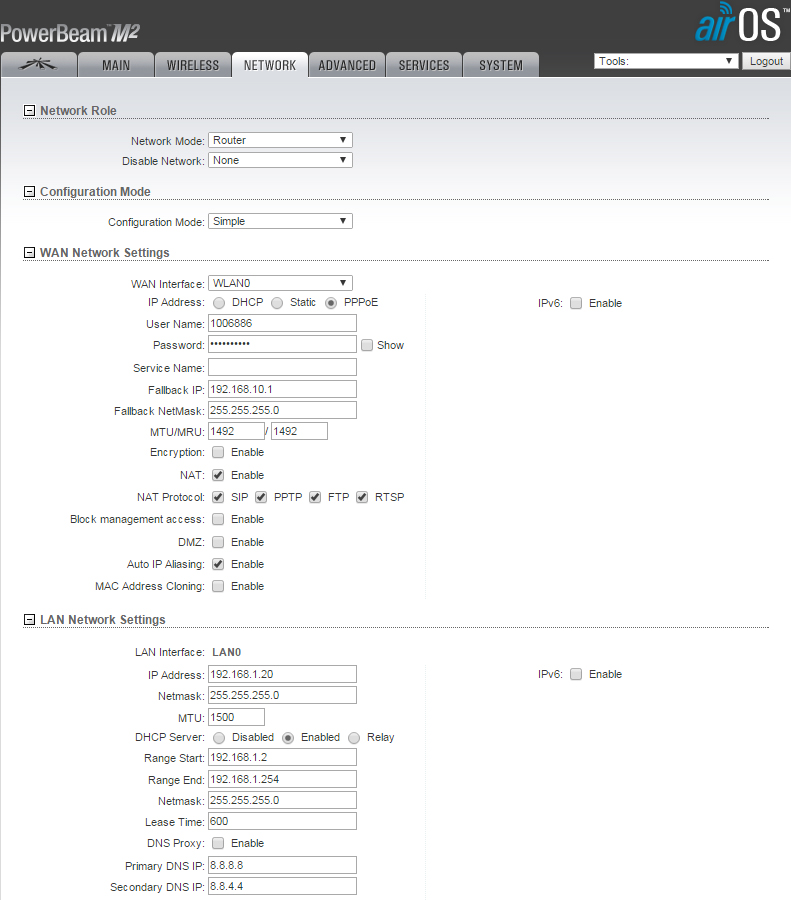Click the Service Name field
This screenshot has width=791, height=900.
(x=282, y=367)
